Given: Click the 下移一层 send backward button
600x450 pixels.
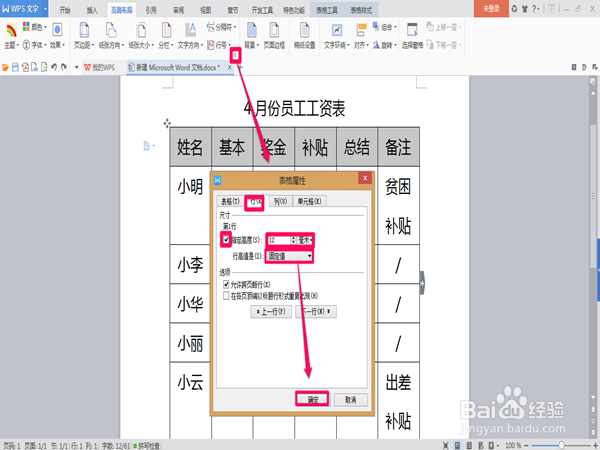Looking at the screenshot, I should tap(443, 45).
